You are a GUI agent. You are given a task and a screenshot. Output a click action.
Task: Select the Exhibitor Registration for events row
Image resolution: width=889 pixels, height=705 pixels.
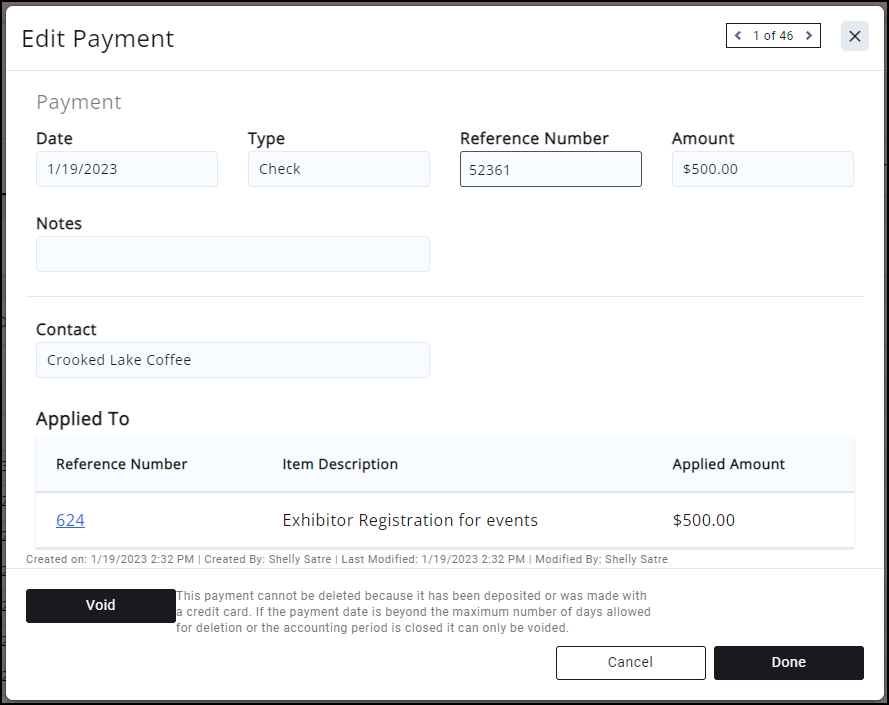tap(410, 520)
